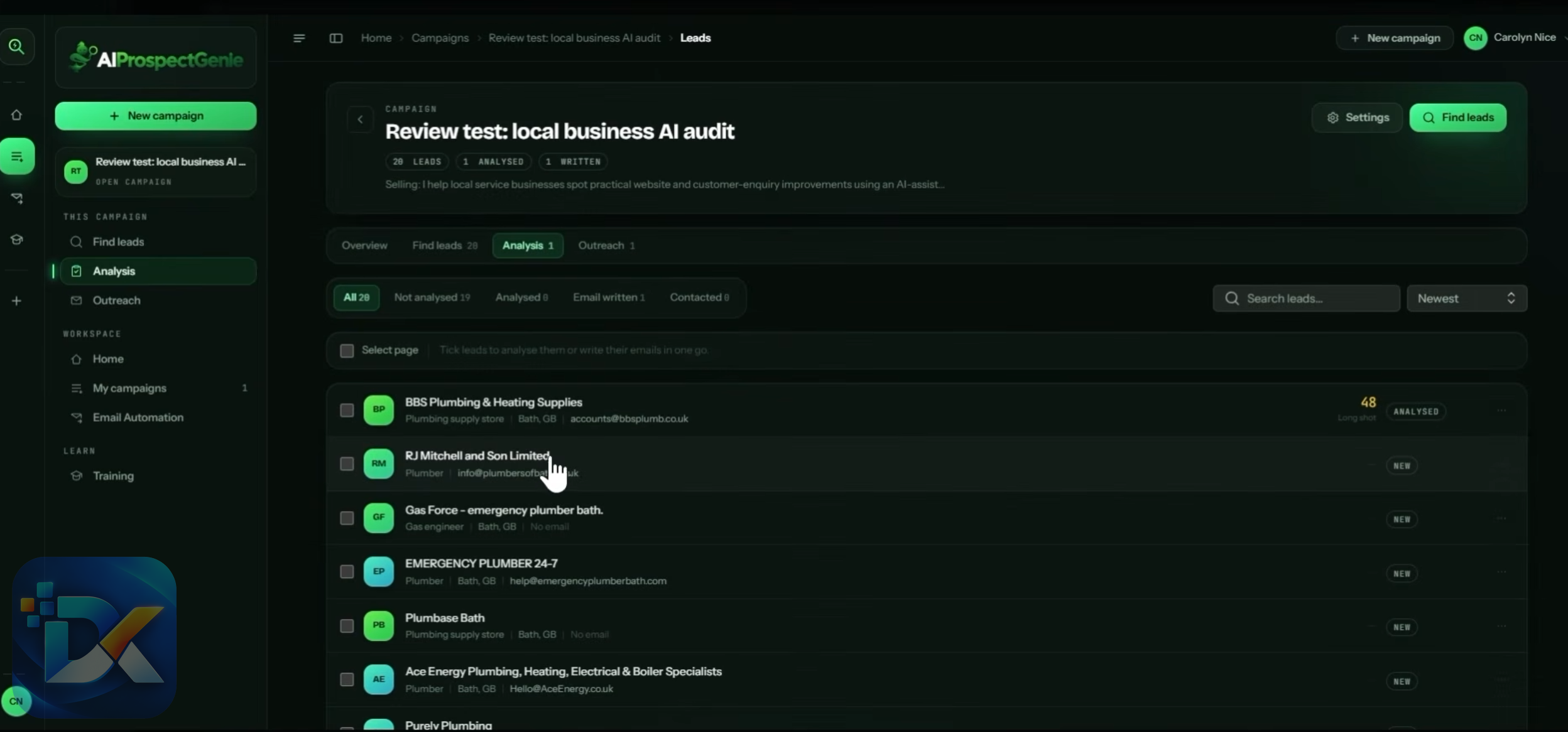
Task: Click the BP avatar for BBS Plumbing
Action: (x=379, y=410)
